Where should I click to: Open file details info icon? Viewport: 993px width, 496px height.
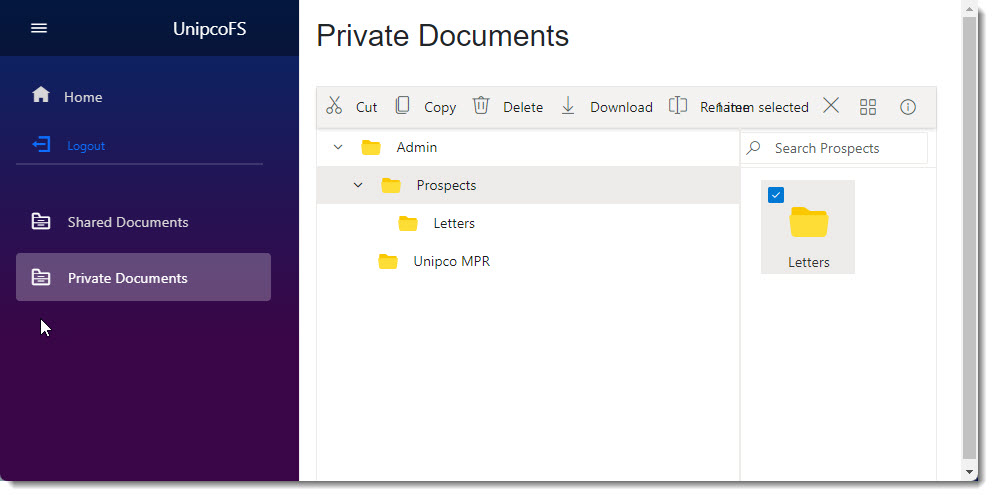908,107
